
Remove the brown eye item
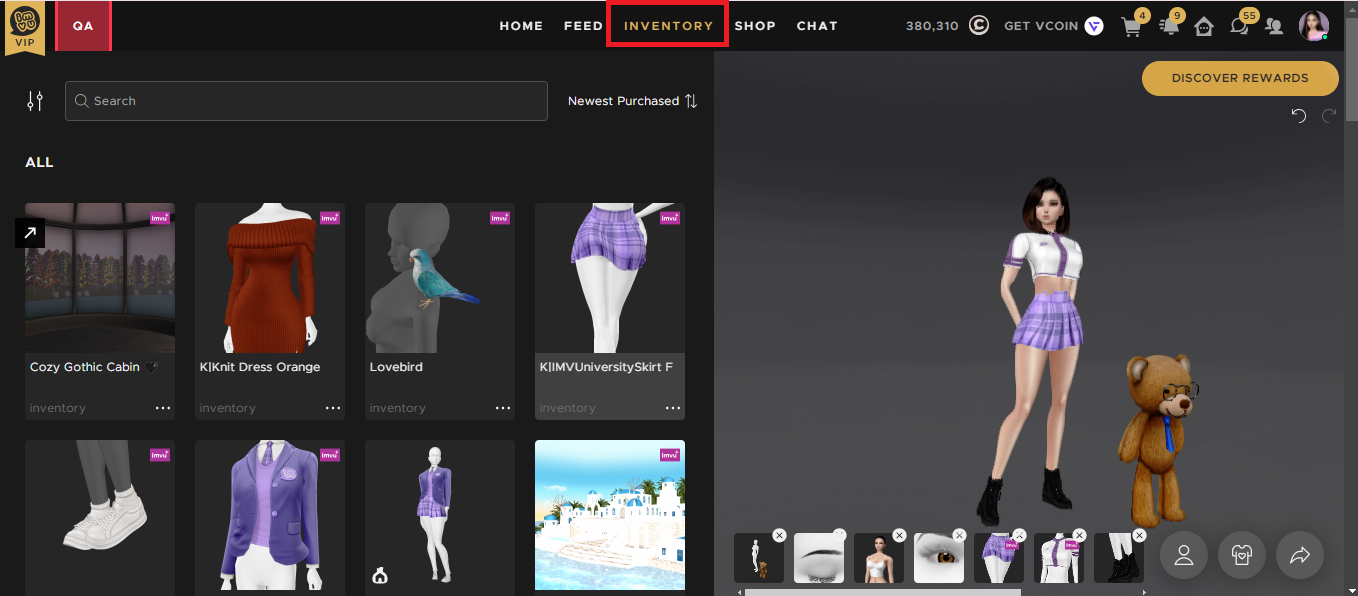(959, 536)
